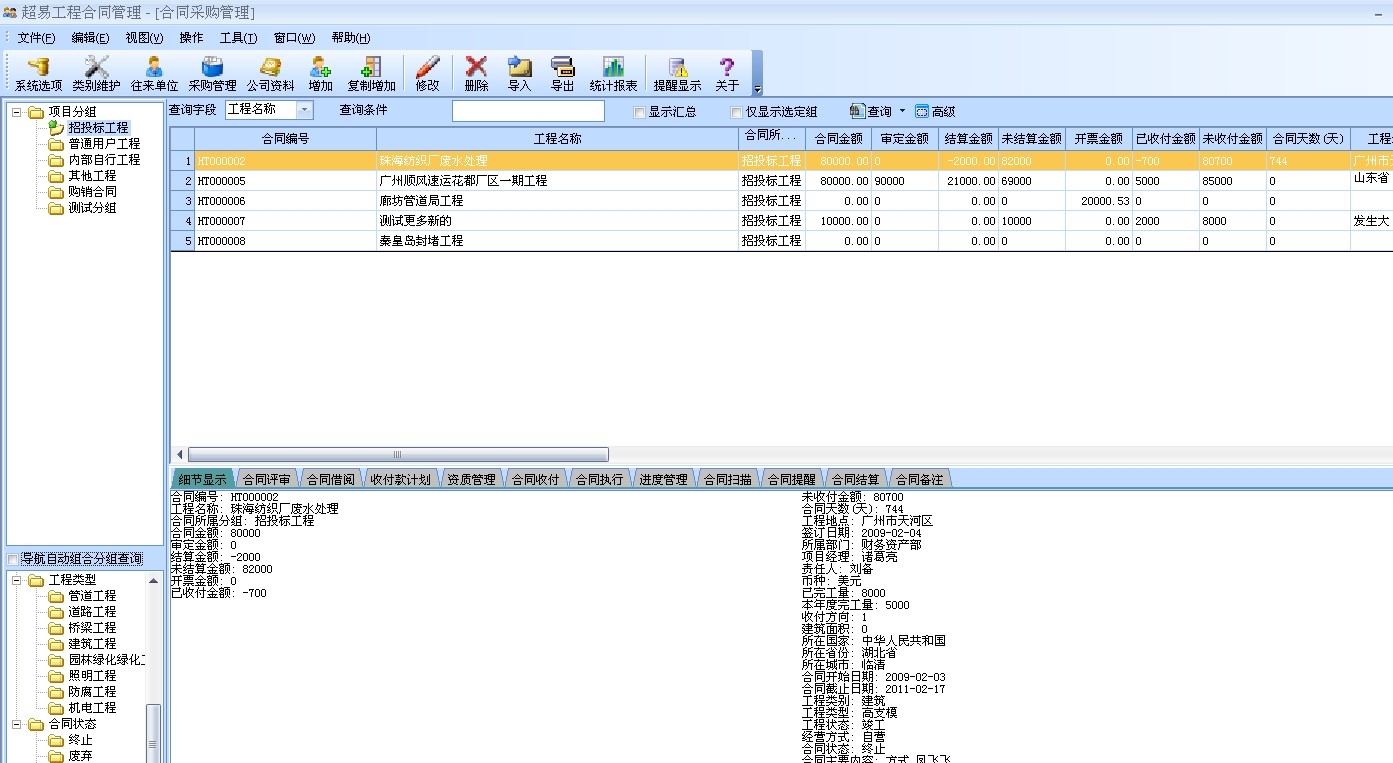The height and width of the screenshot is (763, 1393).
Task: Toggle 导航自动组合分组查询 checkbox
Action: pyautogui.click(x=12, y=559)
